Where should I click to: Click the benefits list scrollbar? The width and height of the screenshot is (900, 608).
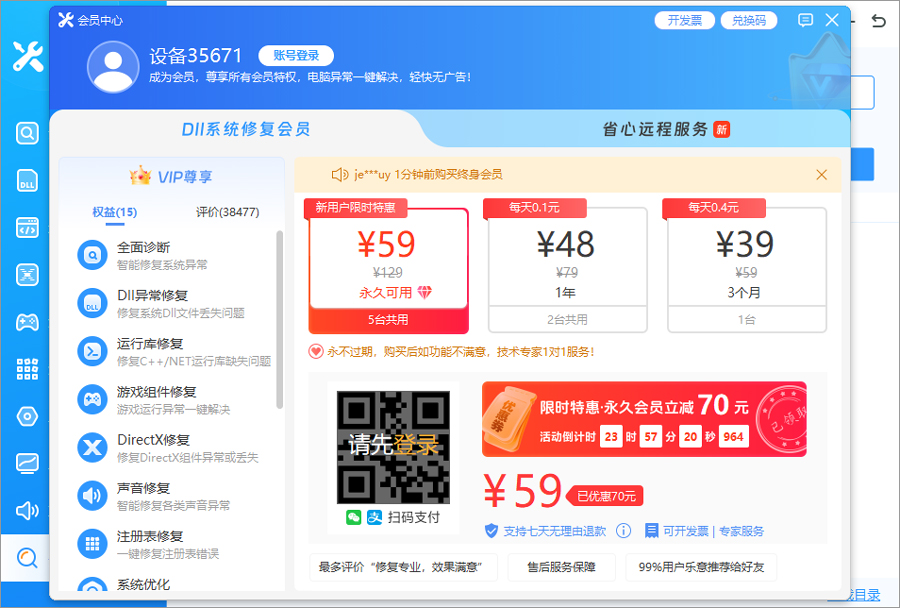pyautogui.click(x=280, y=319)
